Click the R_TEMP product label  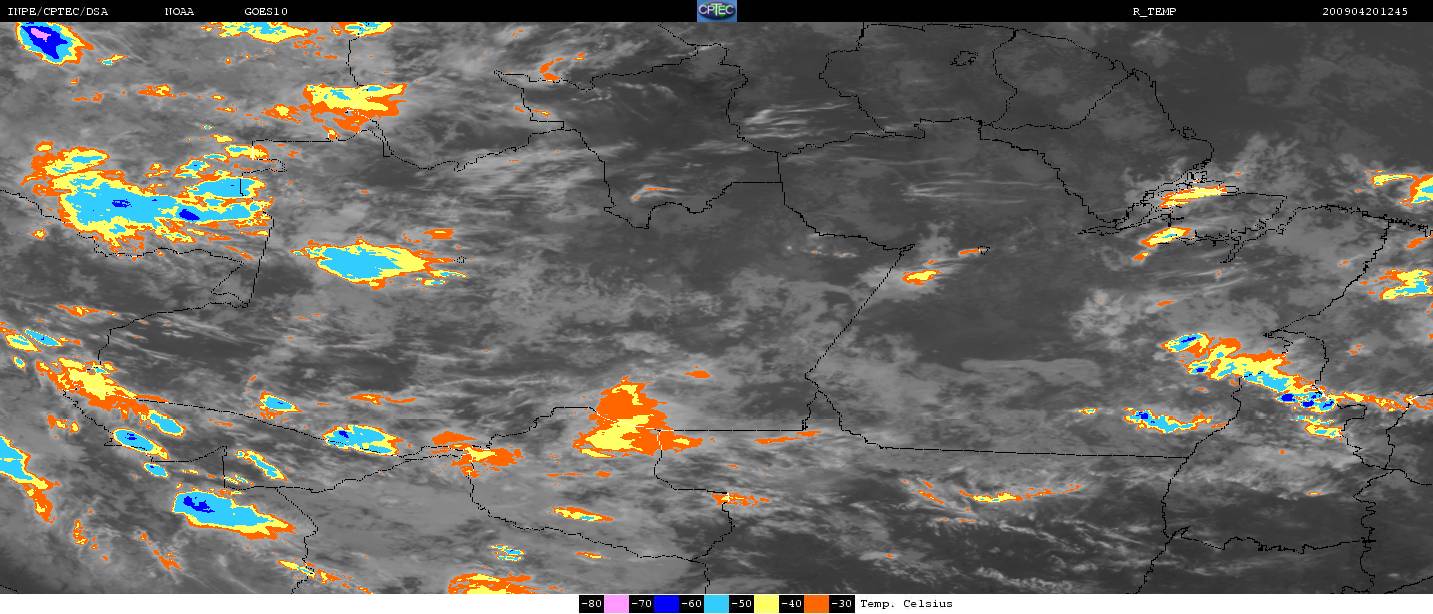pyautogui.click(x=1154, y=12)
